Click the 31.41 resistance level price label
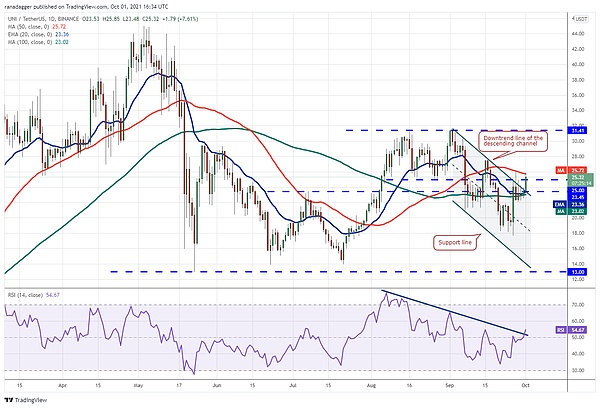 point(577,130)
